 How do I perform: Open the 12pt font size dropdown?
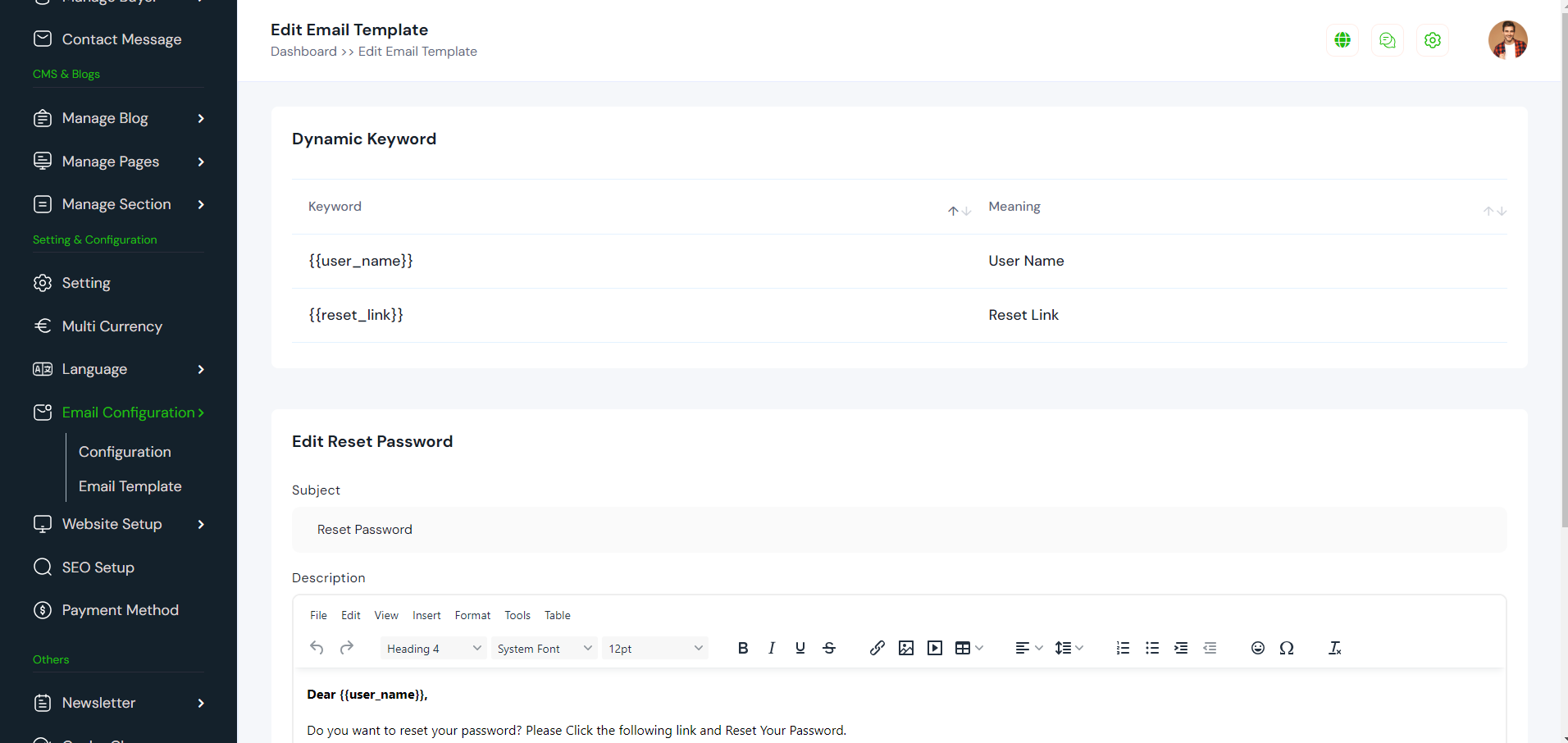(654, 649)
